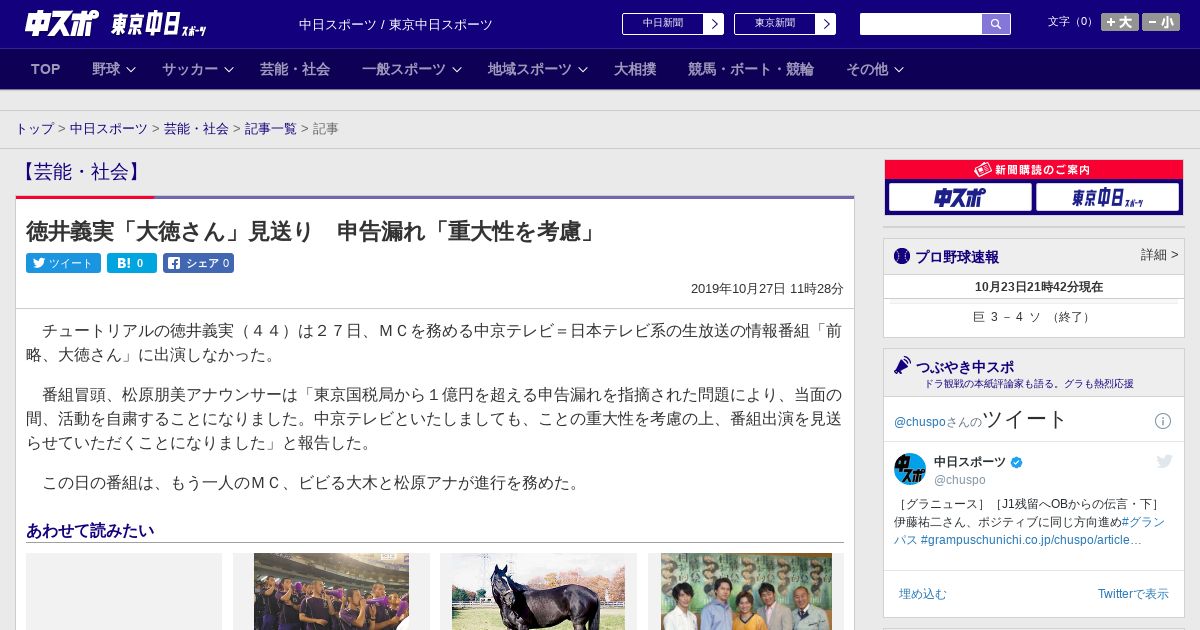Expand the その他 menu
The width and height of the screenshot is (1200, 630).
pyautogui.click(x=875, y=69)
